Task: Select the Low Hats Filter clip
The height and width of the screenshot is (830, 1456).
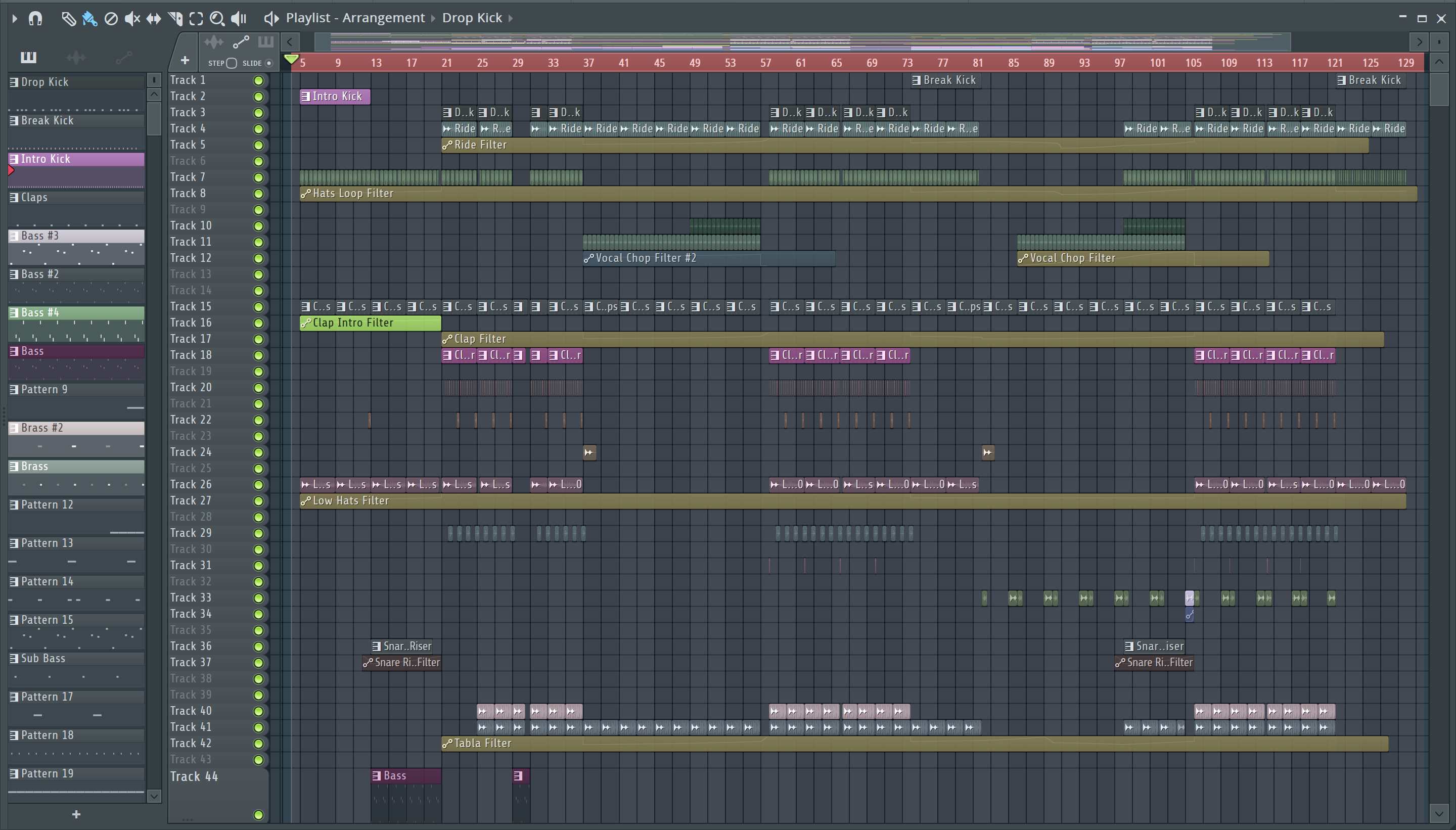Action: tap(853, 500)
